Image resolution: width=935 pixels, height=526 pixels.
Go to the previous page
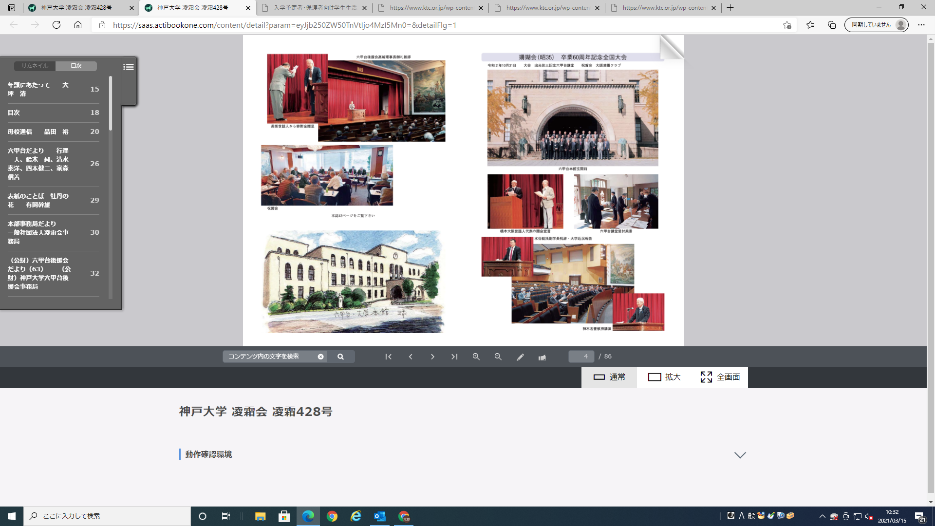(410, 357)
